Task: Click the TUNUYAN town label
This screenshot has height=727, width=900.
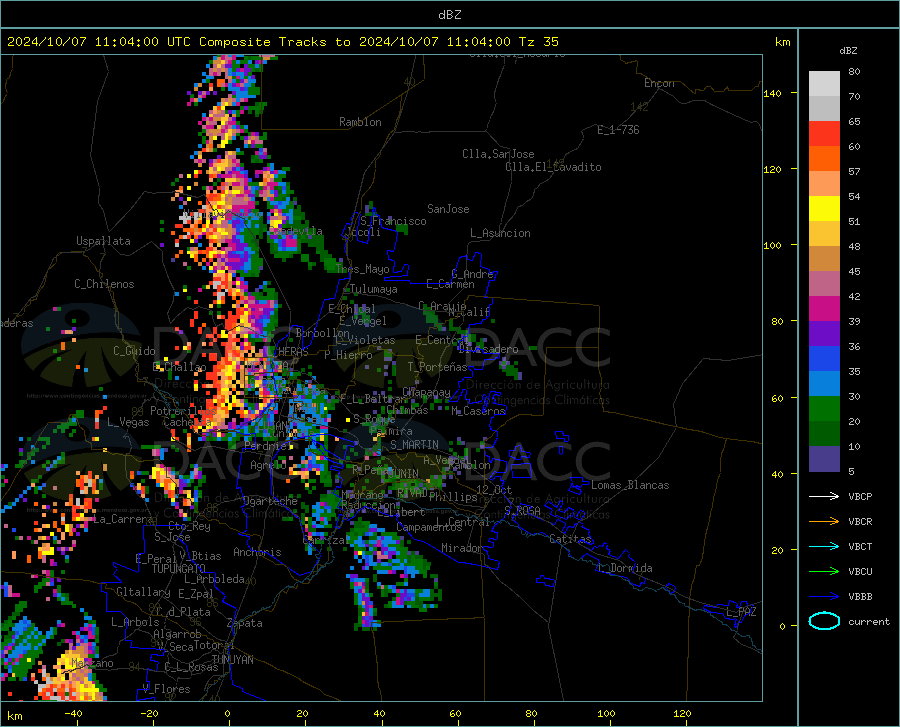Action: coord(232,660)
